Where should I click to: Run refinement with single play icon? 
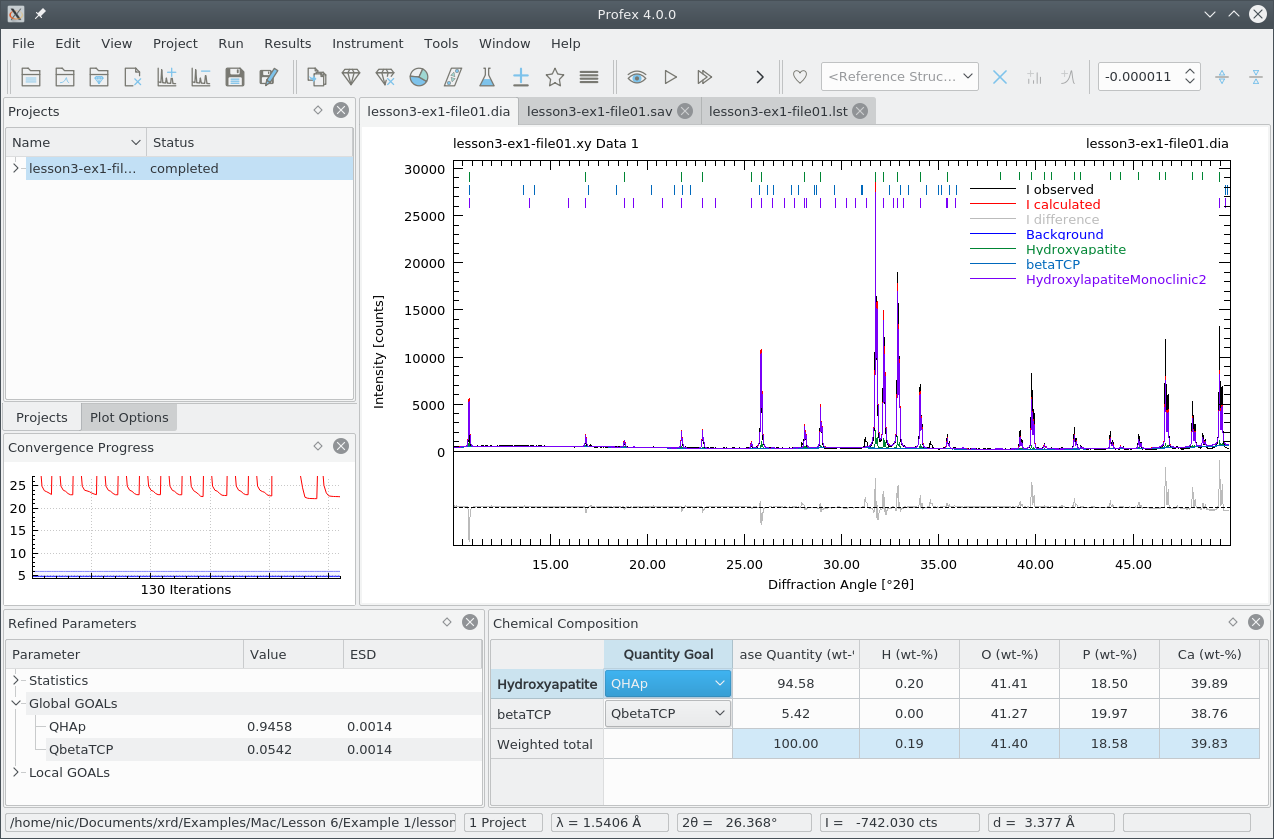point(671,77)
